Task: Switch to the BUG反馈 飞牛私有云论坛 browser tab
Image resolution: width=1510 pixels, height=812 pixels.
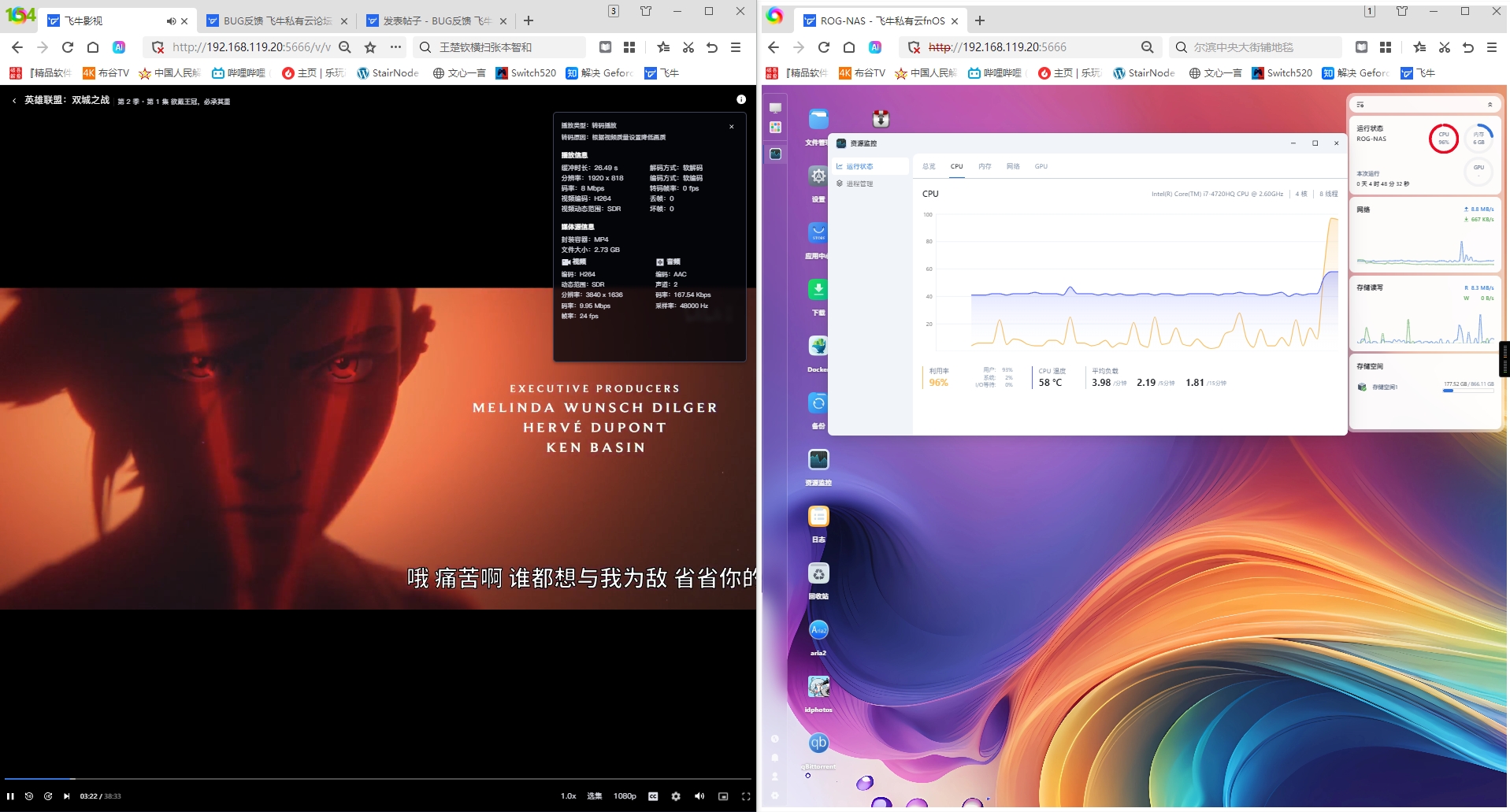Action: pyautogui.click(x=276, y=20)
